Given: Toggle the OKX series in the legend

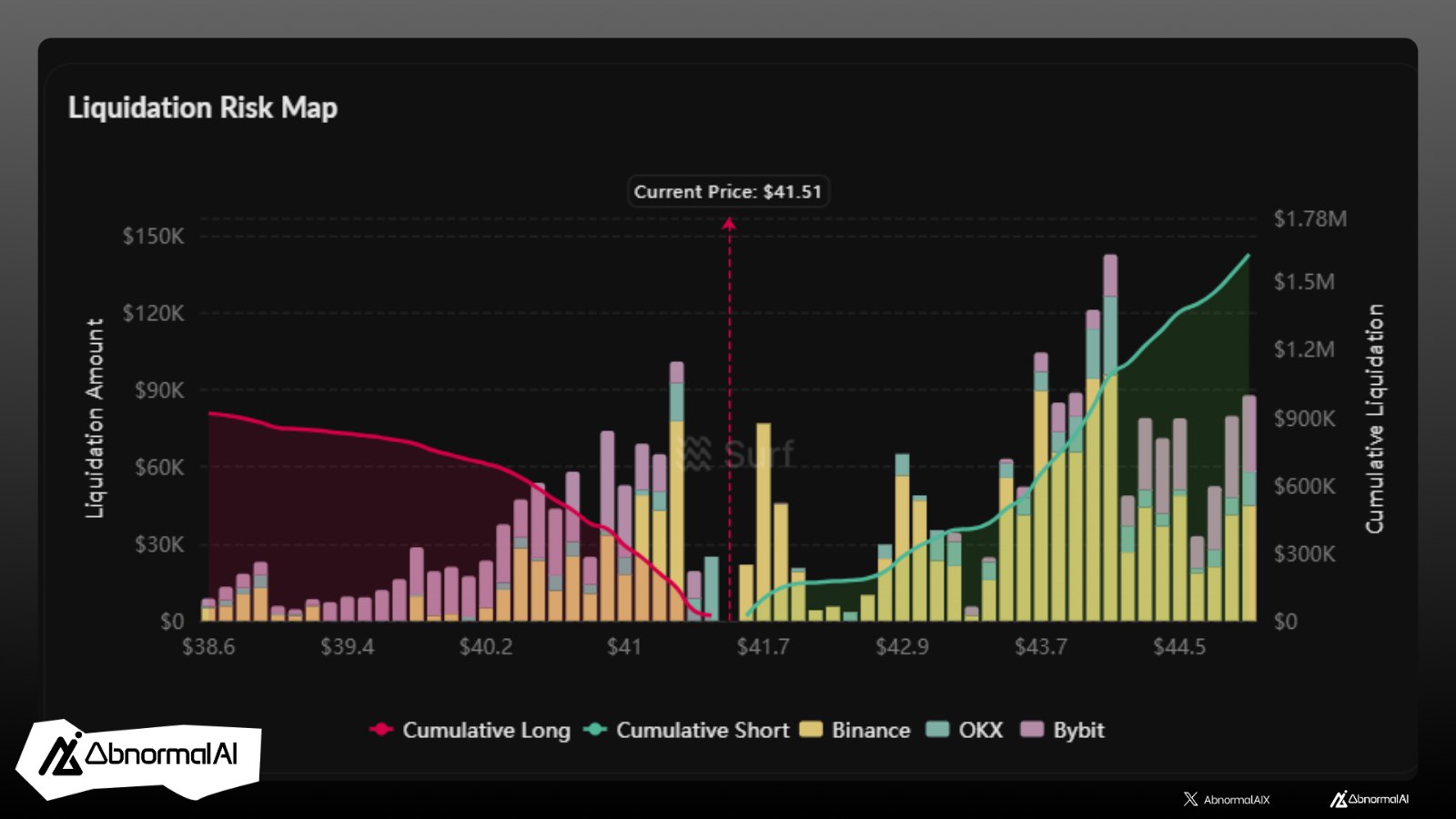Looking at the screenshot, I should 980,730.
